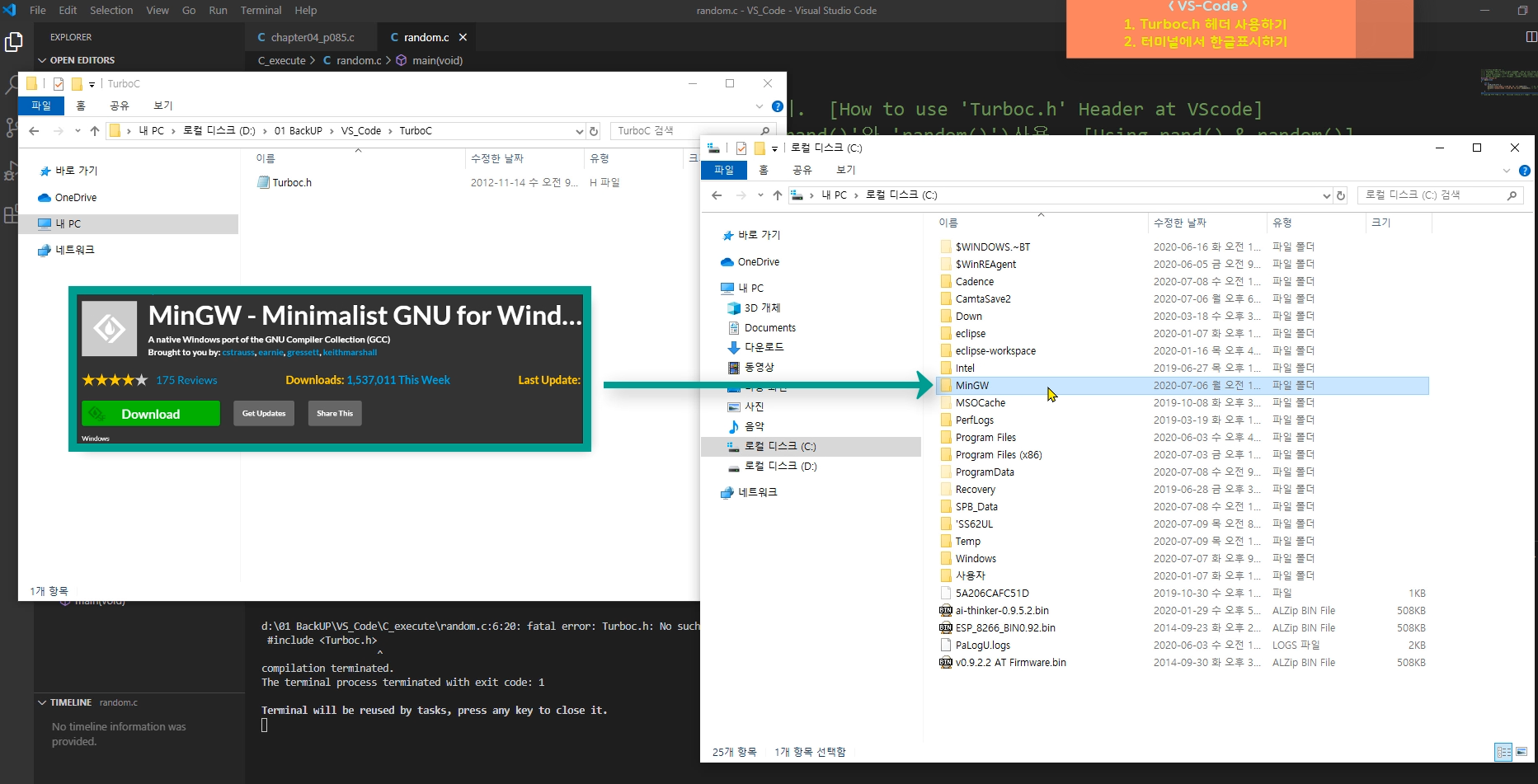Close the random.c editor tab
Viewport: 1538px width, 784px height.
pyautogui.click(x=463, y=37)
